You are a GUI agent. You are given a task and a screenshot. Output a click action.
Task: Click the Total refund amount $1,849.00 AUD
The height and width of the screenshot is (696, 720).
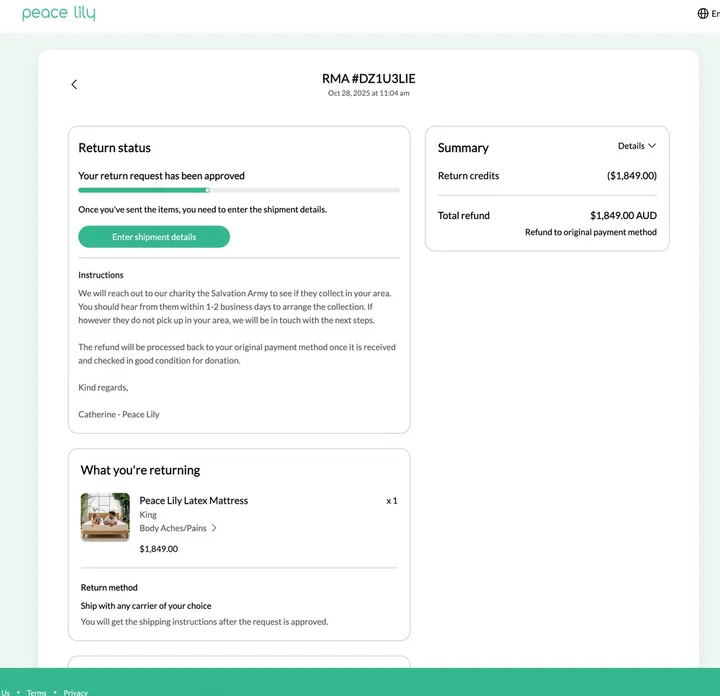623,215
